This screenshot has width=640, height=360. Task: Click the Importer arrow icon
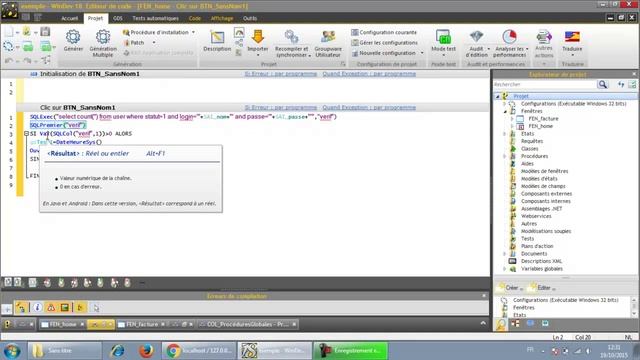[258, 36]
